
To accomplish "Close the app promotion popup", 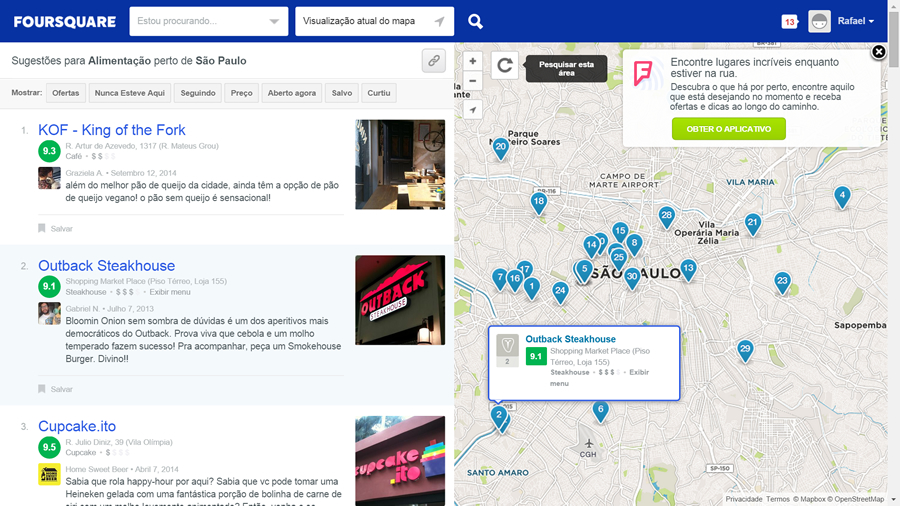I will [878, 52].
